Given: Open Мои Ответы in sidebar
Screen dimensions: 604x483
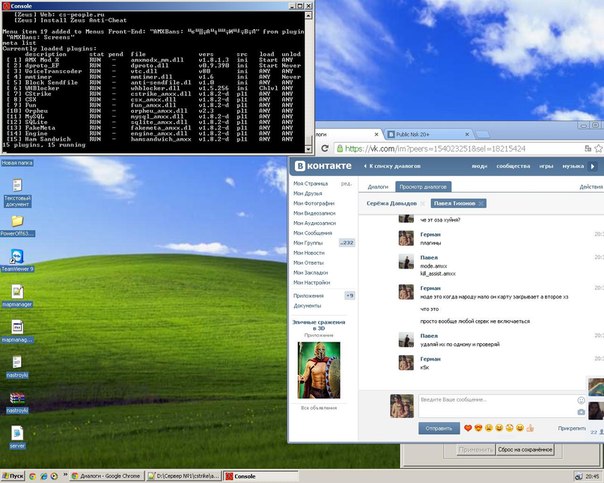Looking at the screenshot, I should pos(308,263).
